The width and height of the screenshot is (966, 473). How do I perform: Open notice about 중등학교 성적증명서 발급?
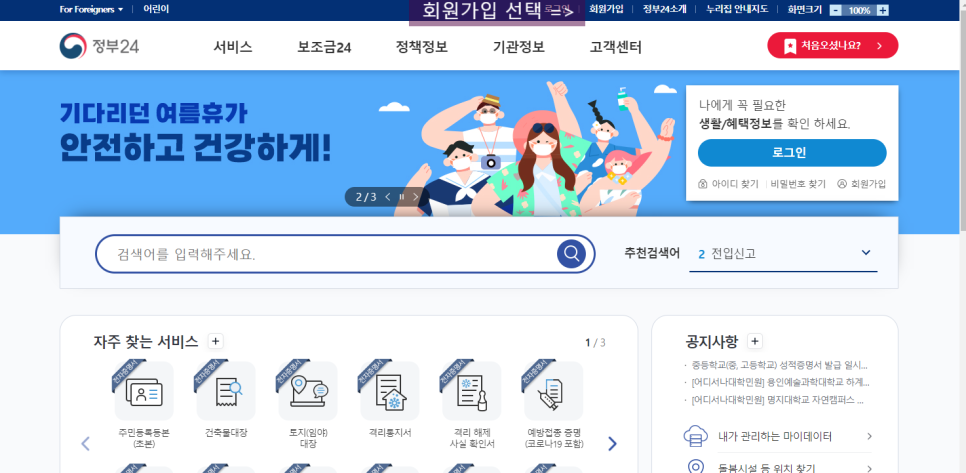coord(780,365)
